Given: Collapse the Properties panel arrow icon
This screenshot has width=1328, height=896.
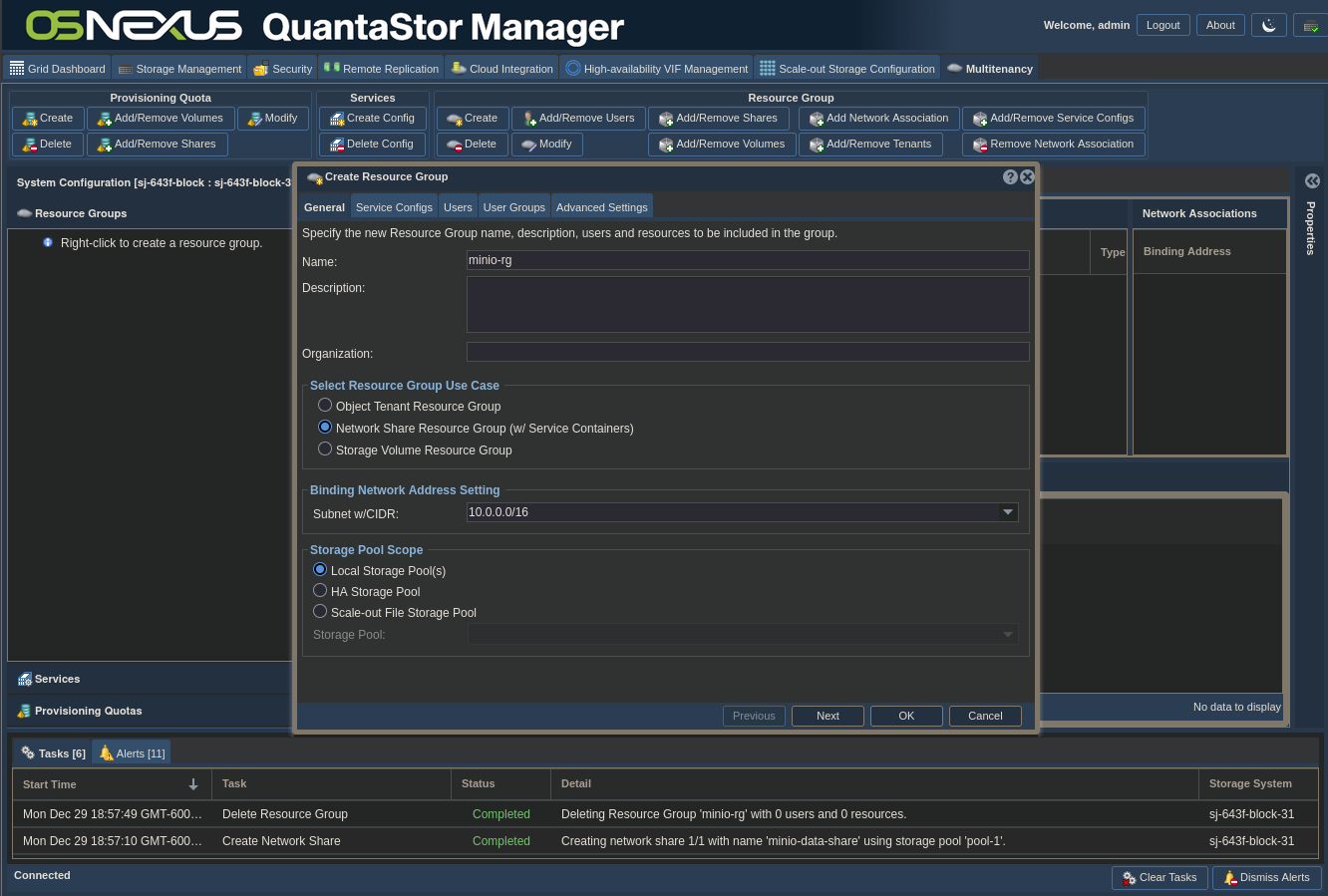Looking at the screenshot, I should point(1312,180).
